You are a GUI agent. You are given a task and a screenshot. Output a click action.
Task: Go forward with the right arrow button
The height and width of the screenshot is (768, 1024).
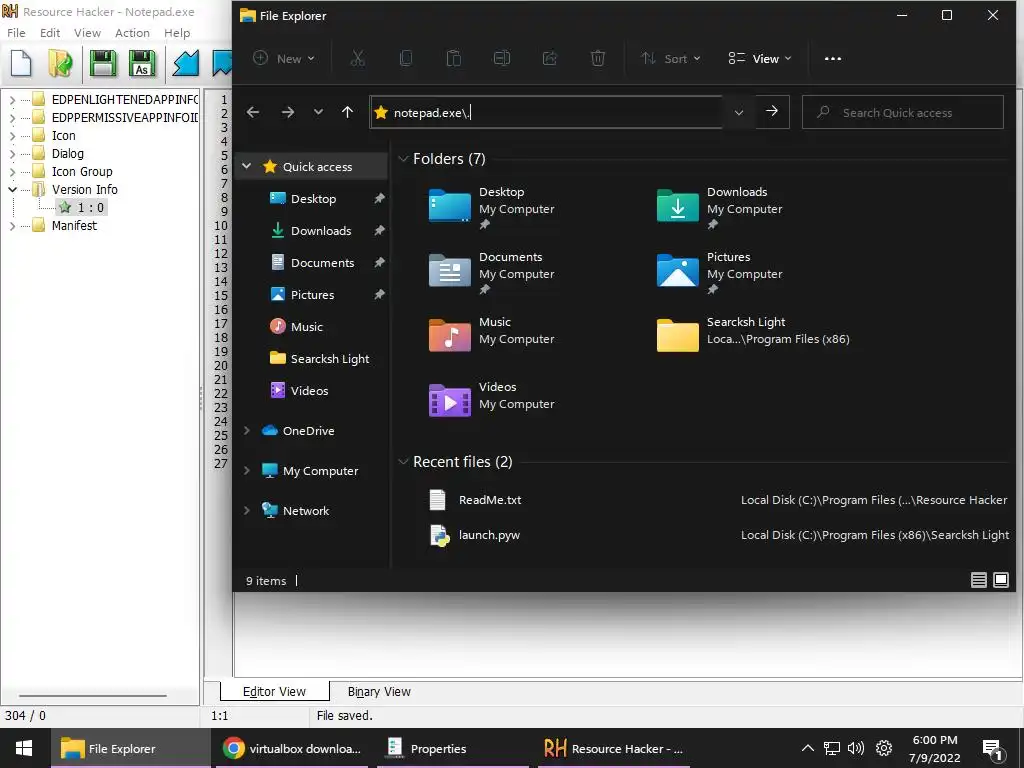[287, 112]
